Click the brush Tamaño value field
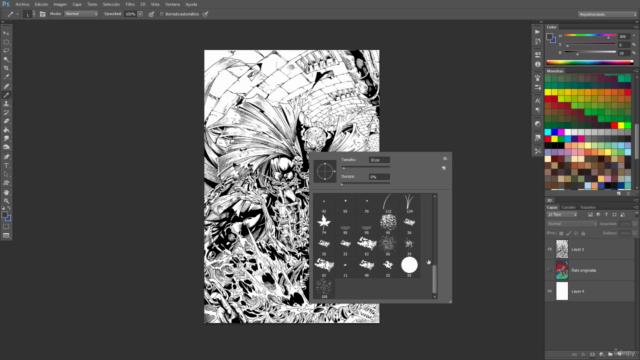The width and height of the screenshot is (640, 360). pos(379,160)
